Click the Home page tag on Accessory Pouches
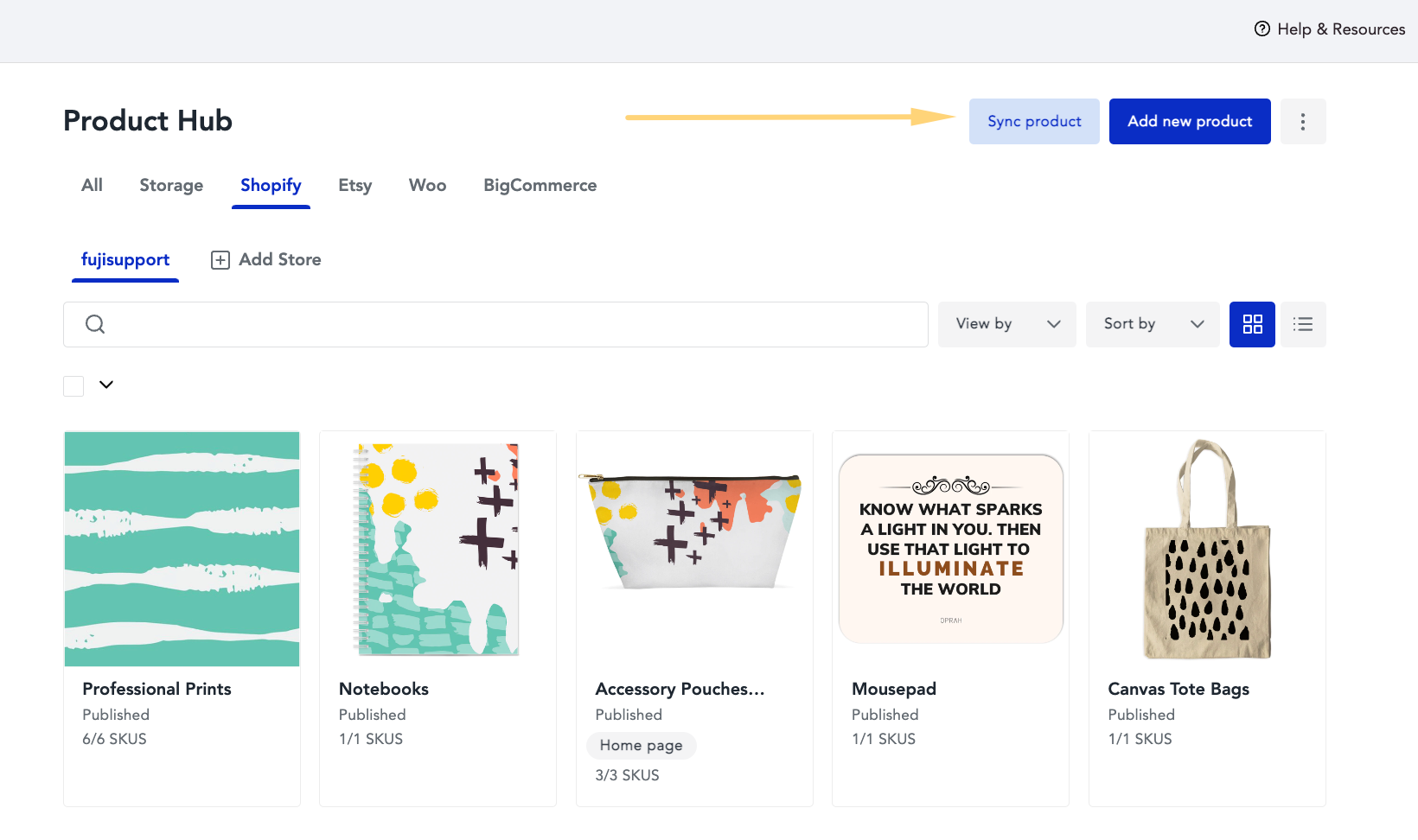Viewport: 1418px width, 840px height. 641,746
